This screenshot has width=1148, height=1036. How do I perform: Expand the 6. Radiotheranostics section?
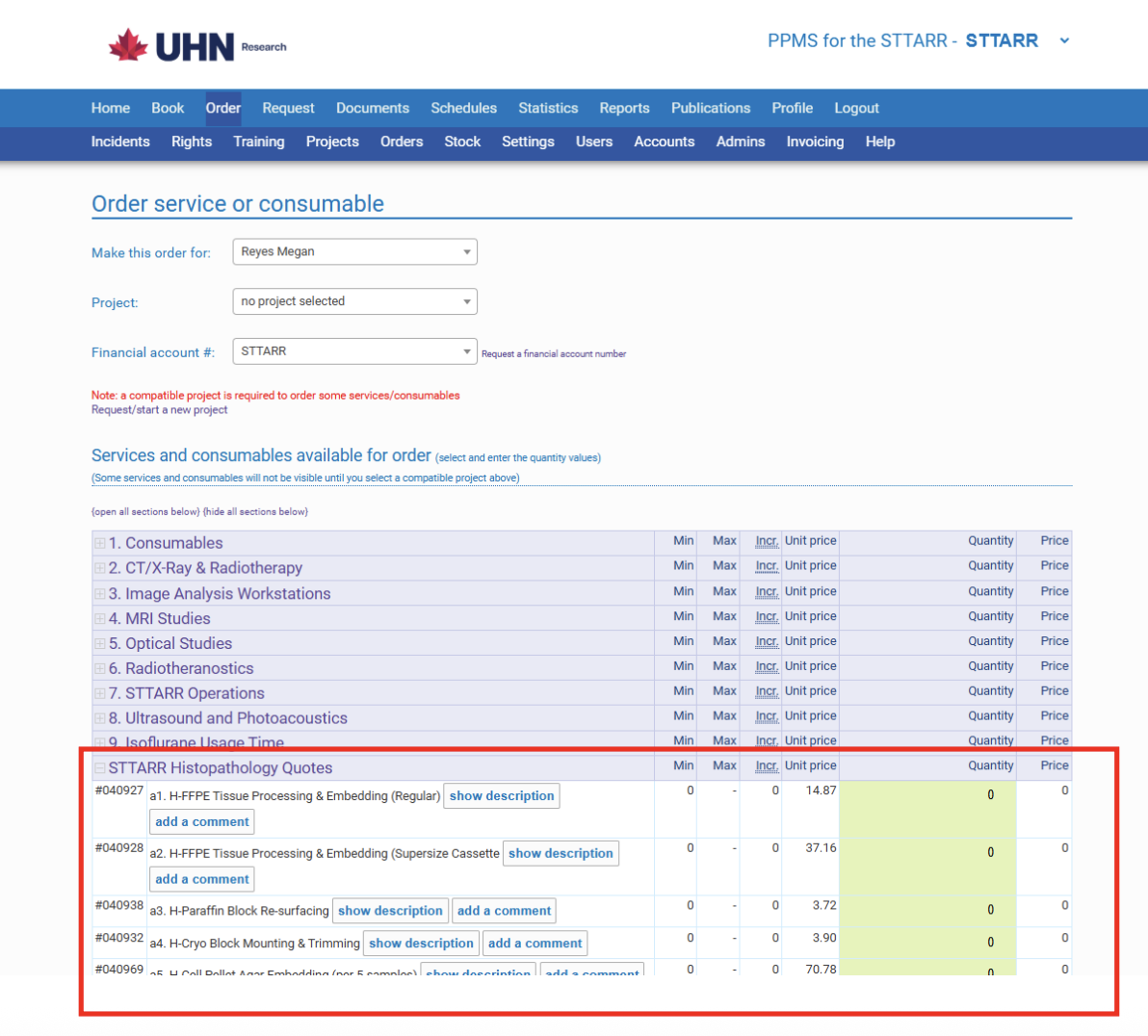coord(99,668)
